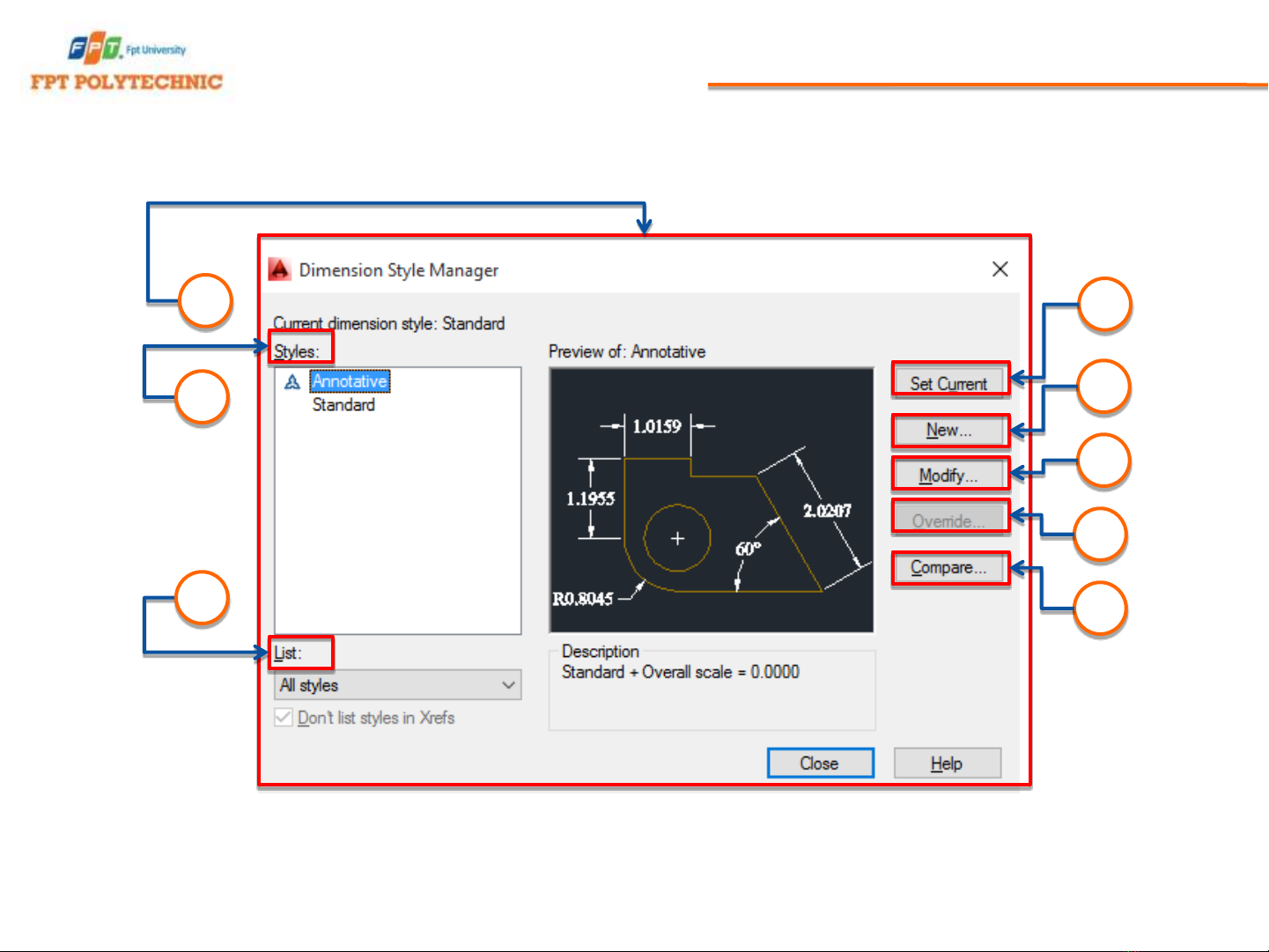Create a style with the New... button
The width and height of the screenshot is (1269, 952).
click(x=948, y=431)
